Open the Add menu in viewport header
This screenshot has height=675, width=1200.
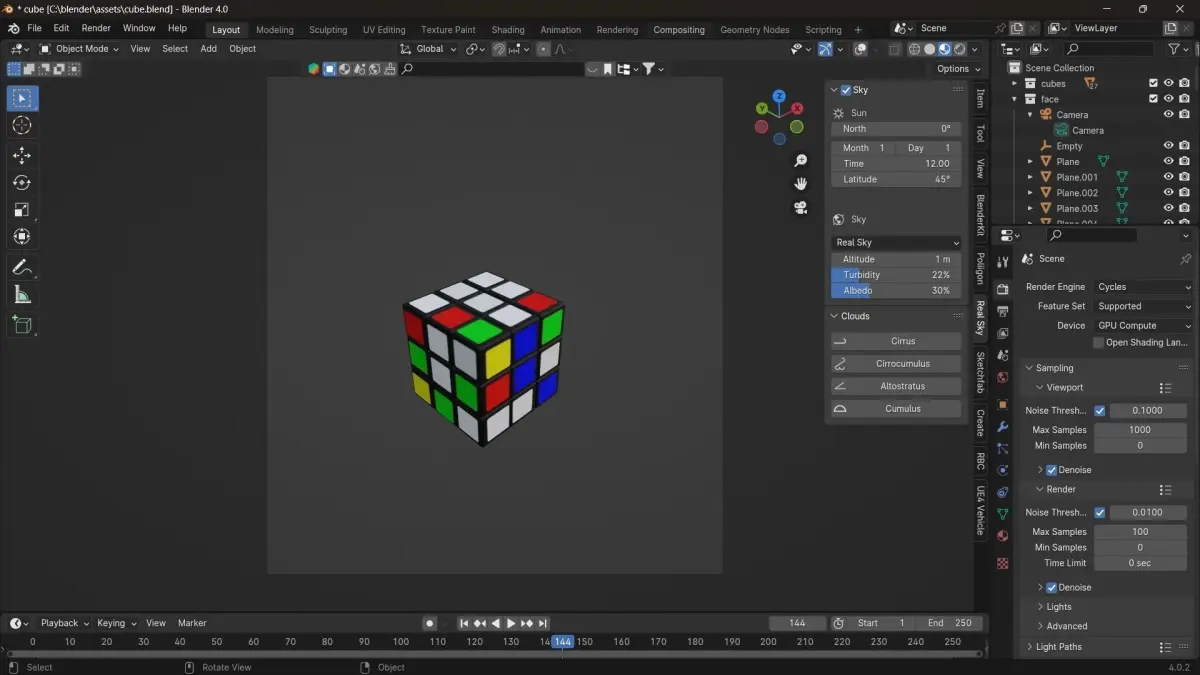[208, 49]
